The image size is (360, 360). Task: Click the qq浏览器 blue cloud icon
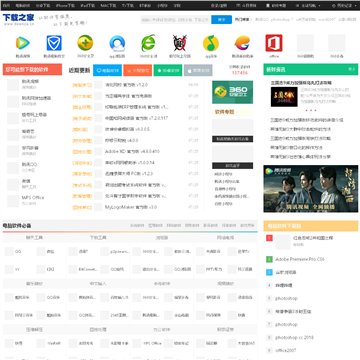click(117, 43)
